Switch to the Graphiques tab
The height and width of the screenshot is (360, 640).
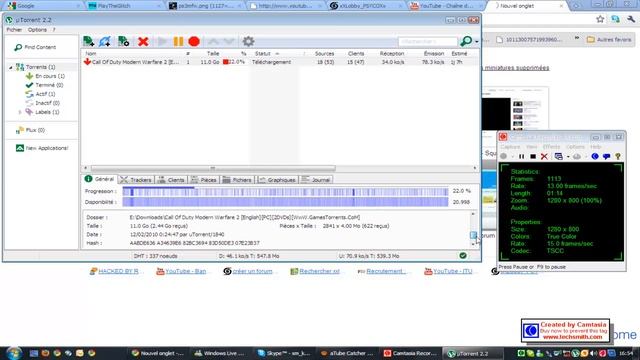click(278, 180)
